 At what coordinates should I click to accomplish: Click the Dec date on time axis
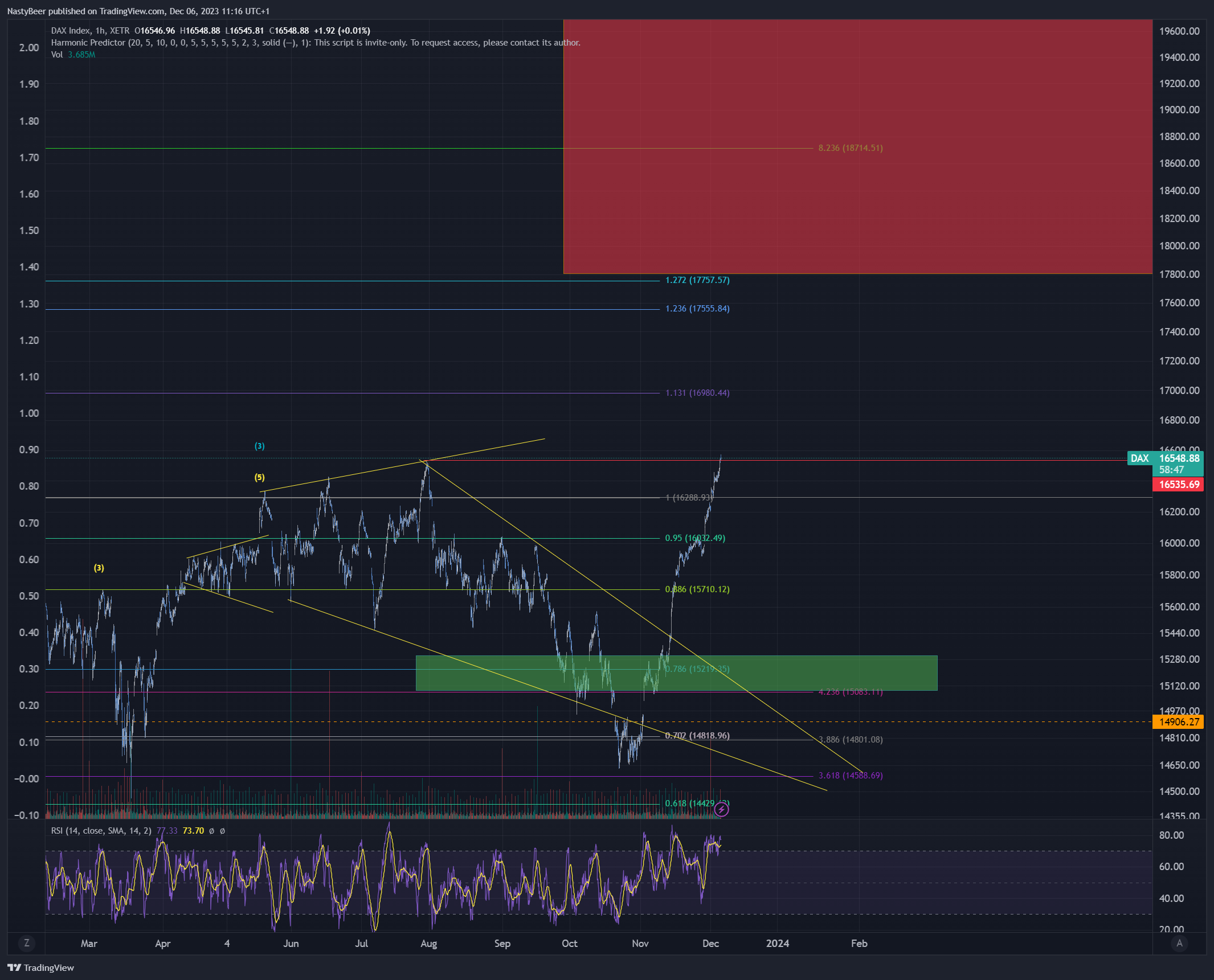(x=710, y=944)
